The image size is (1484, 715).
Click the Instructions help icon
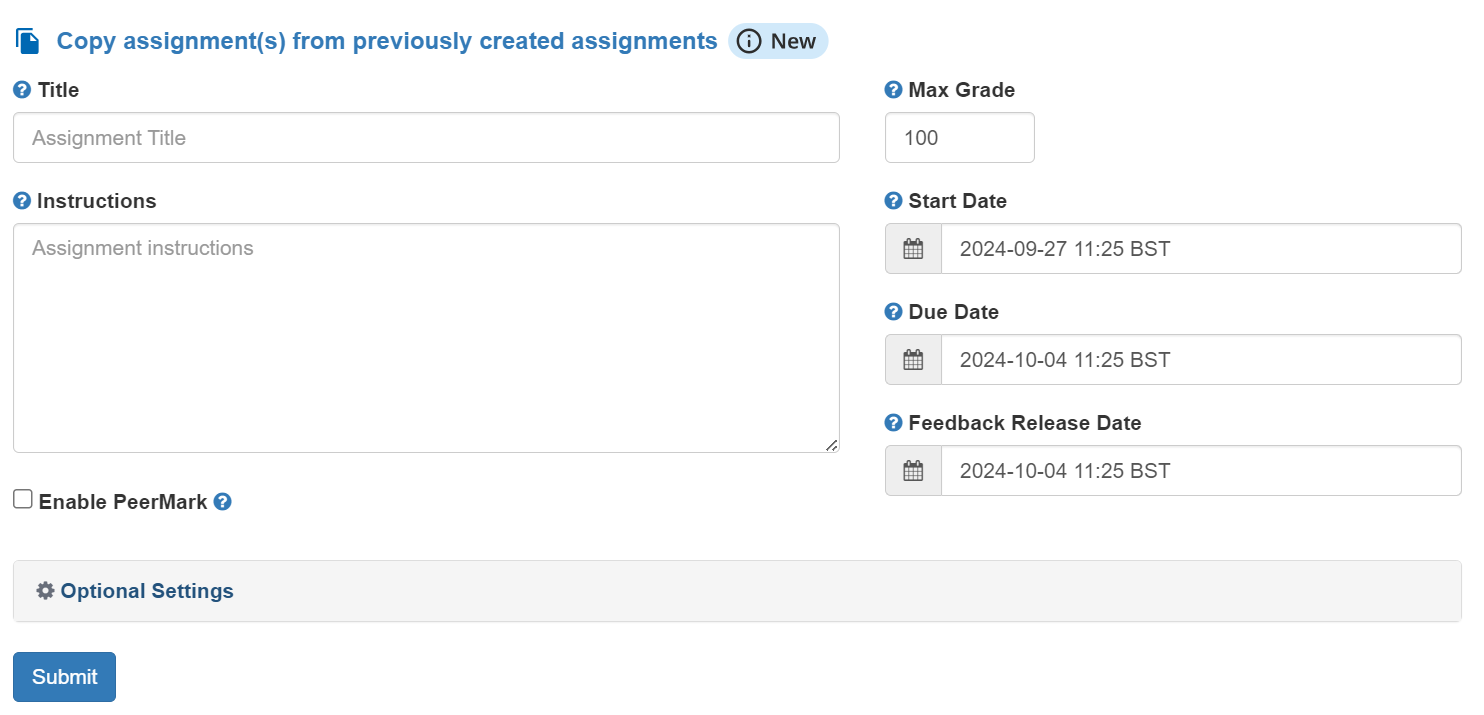click(22, 201)
